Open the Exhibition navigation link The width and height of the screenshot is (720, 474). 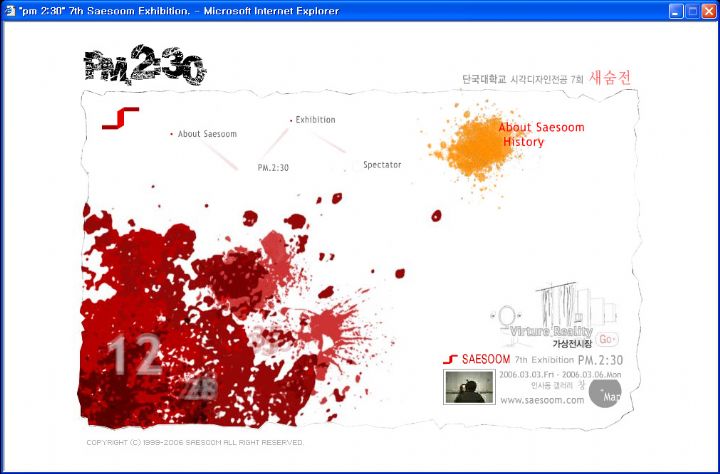pyautogui.click(x=315, y=120)
